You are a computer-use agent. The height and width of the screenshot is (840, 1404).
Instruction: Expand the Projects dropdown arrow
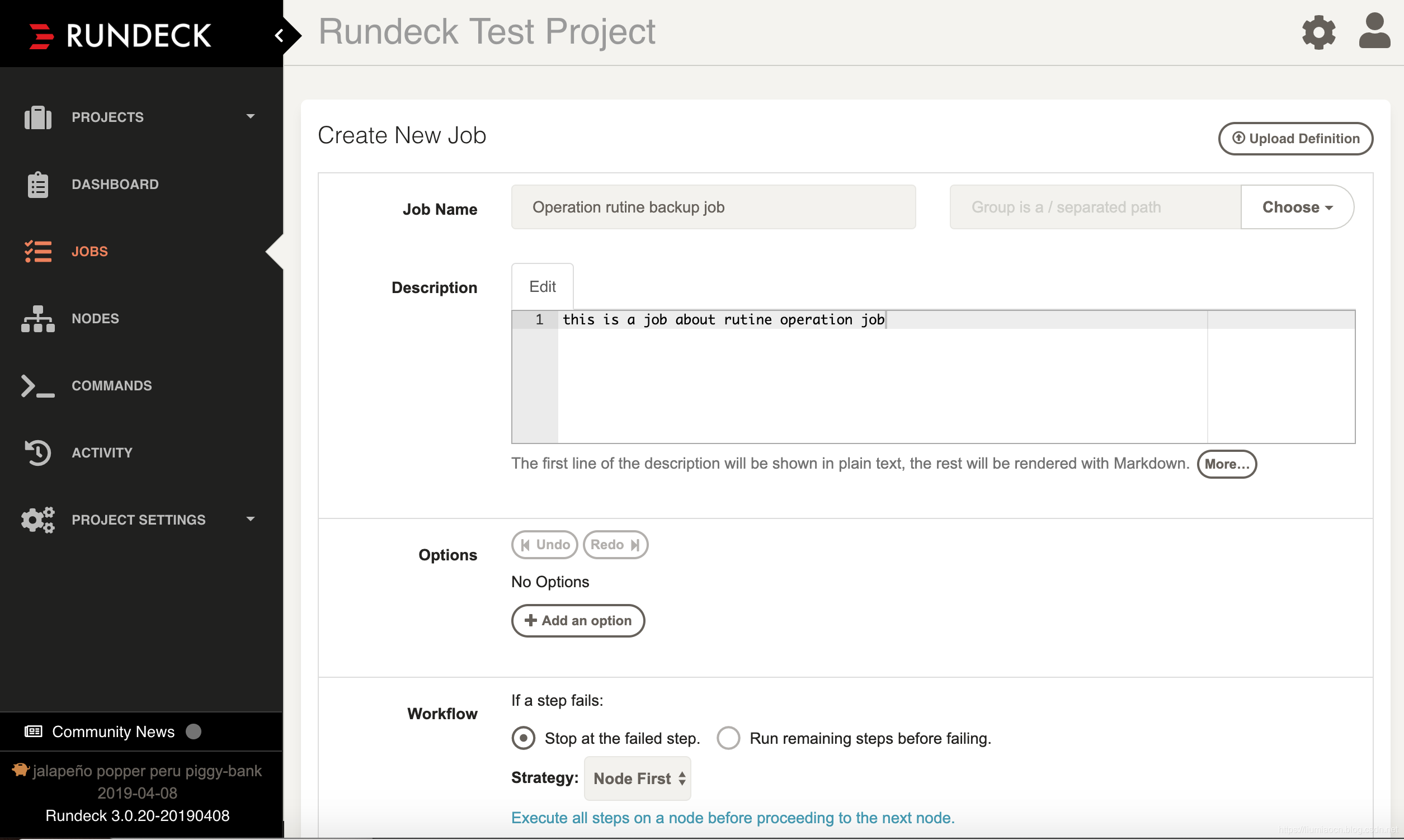click(250, 116)
